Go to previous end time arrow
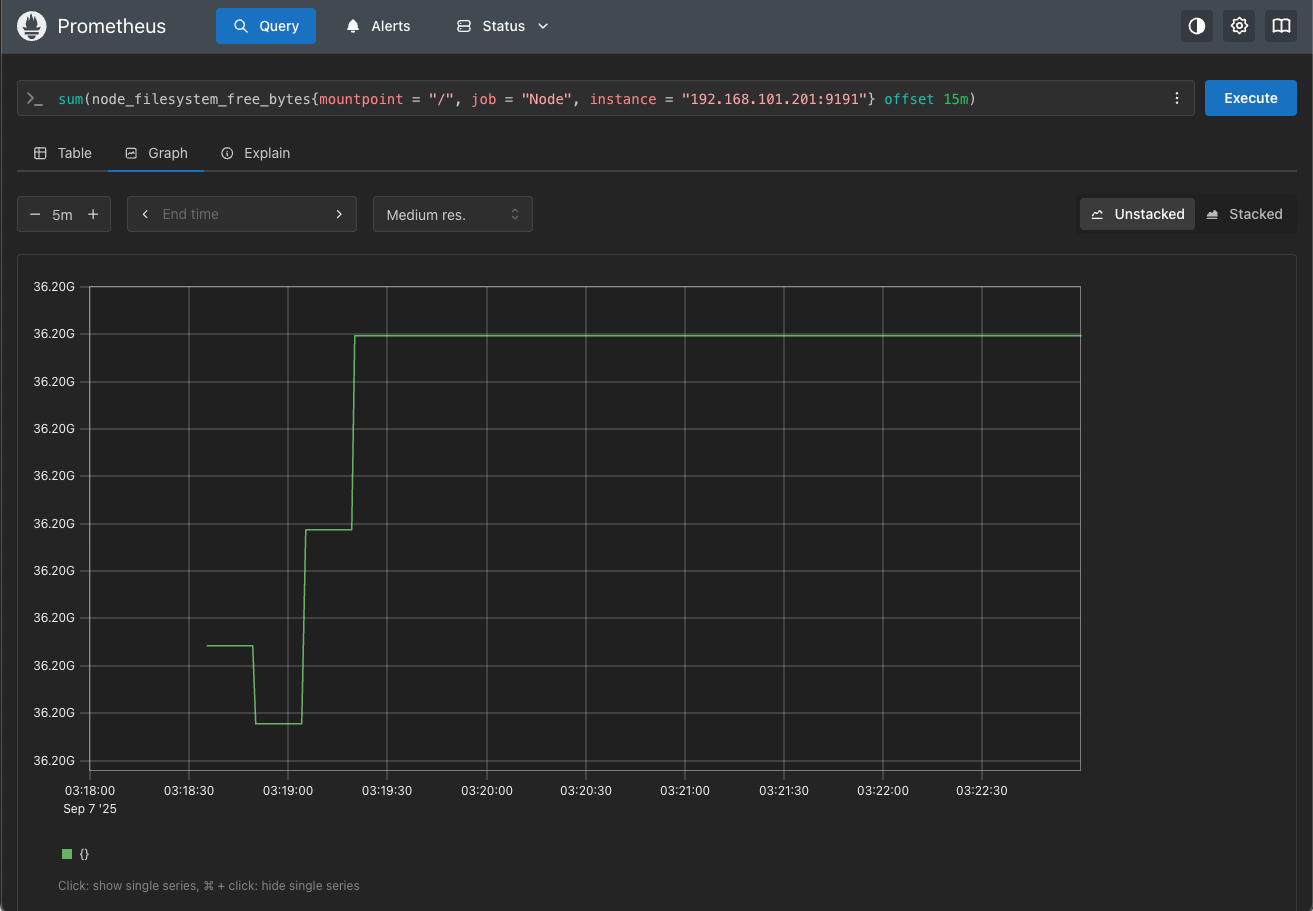Viewport: 1313px width, 911px height. point(146,214)
